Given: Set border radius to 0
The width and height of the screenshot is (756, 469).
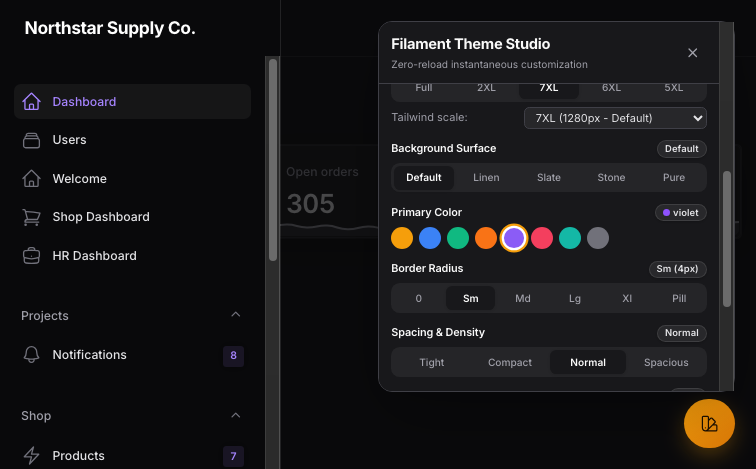Looking at the screenshot, I should pos(418,298).
